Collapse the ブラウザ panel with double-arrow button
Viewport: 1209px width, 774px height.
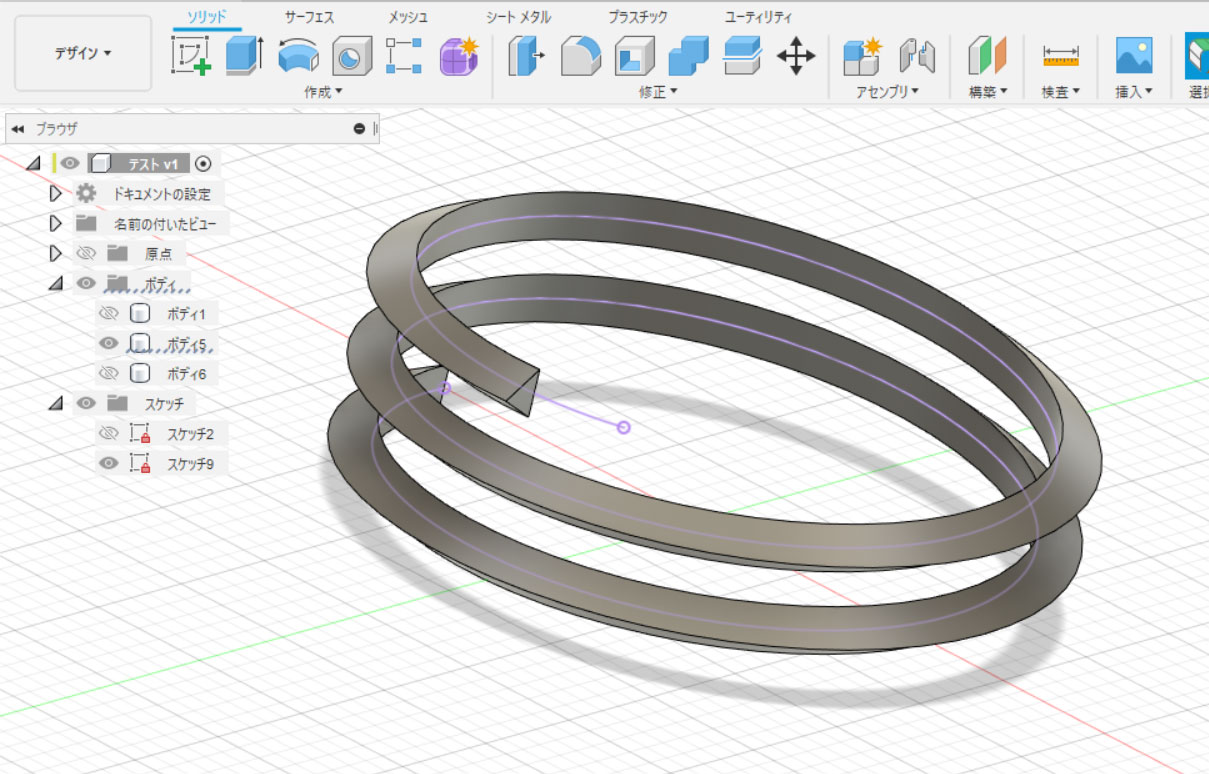[18, 129]
